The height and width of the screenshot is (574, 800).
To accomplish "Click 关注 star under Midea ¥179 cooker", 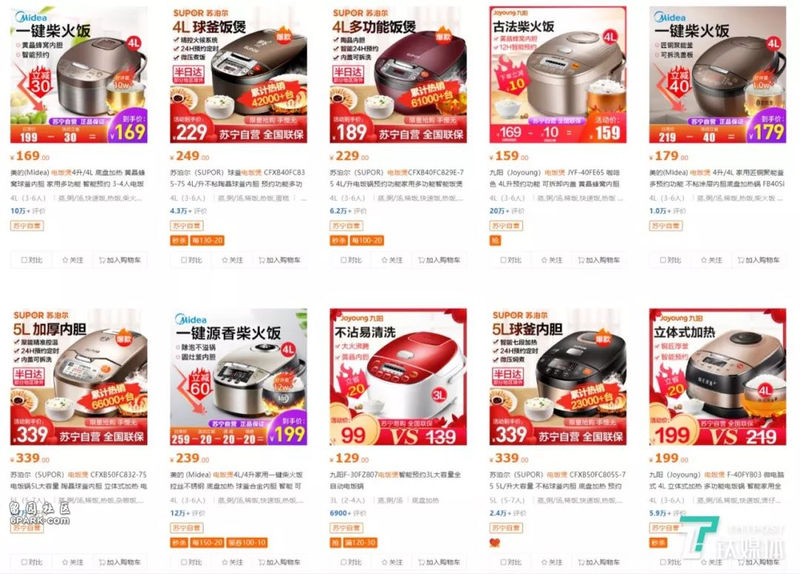I will [711, 260].
